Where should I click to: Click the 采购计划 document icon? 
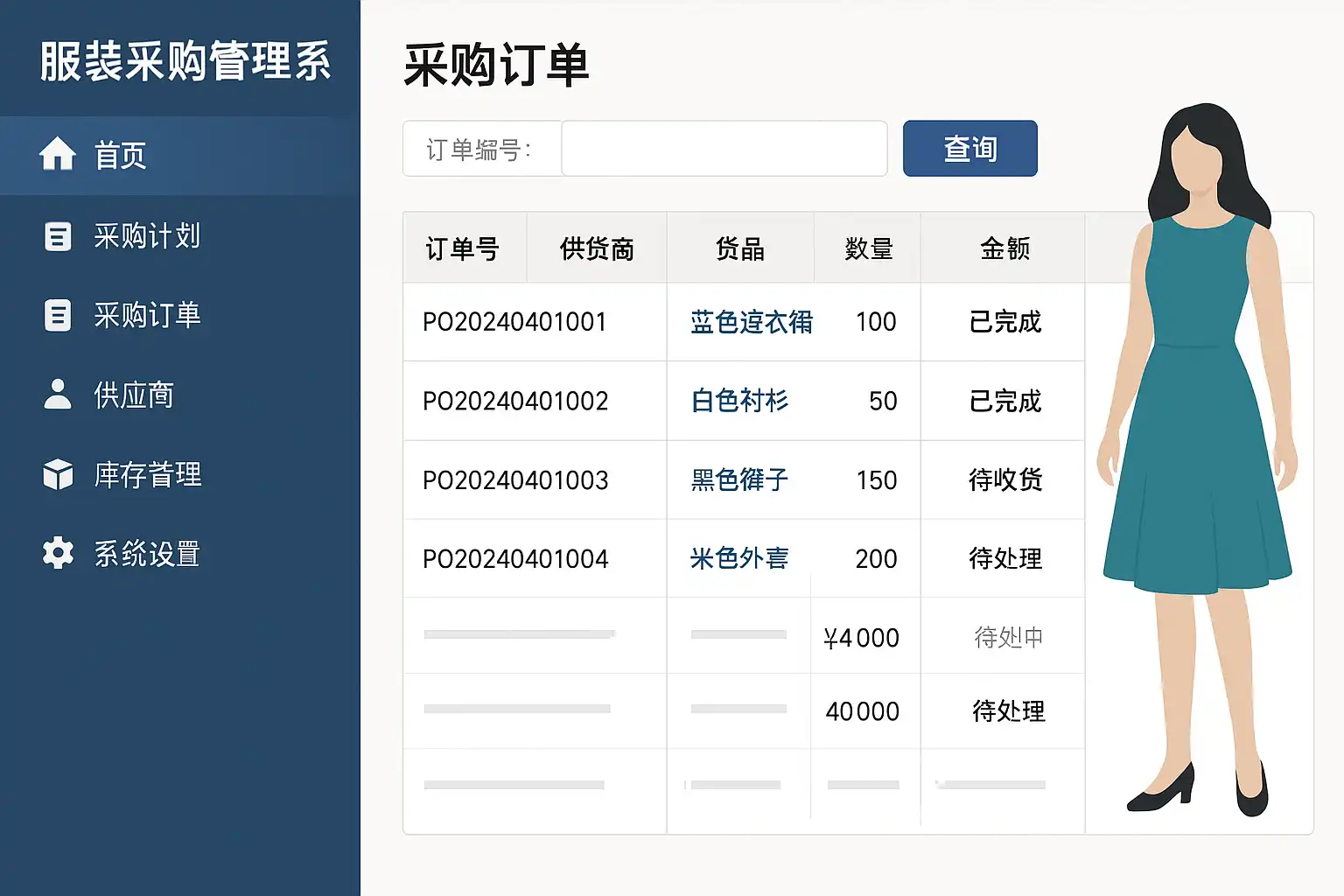point(58,236)
